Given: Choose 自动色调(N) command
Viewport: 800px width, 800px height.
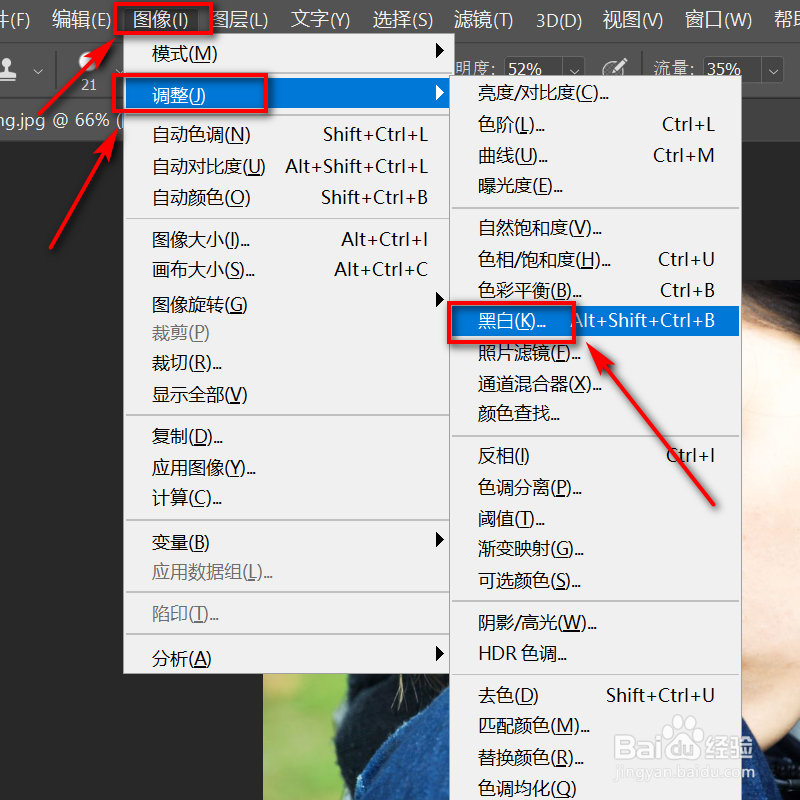Looking at the screenshot, I should coord(287,135).
